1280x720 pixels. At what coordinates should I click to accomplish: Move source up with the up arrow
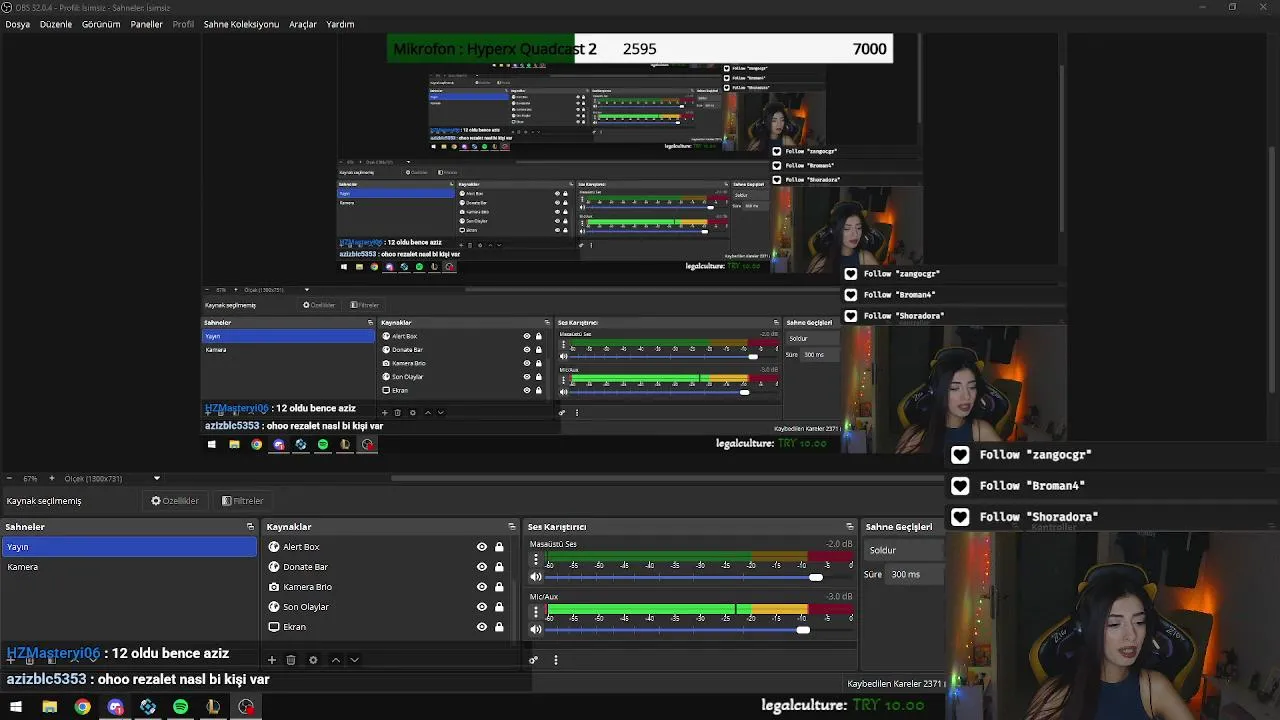(336, 660)
